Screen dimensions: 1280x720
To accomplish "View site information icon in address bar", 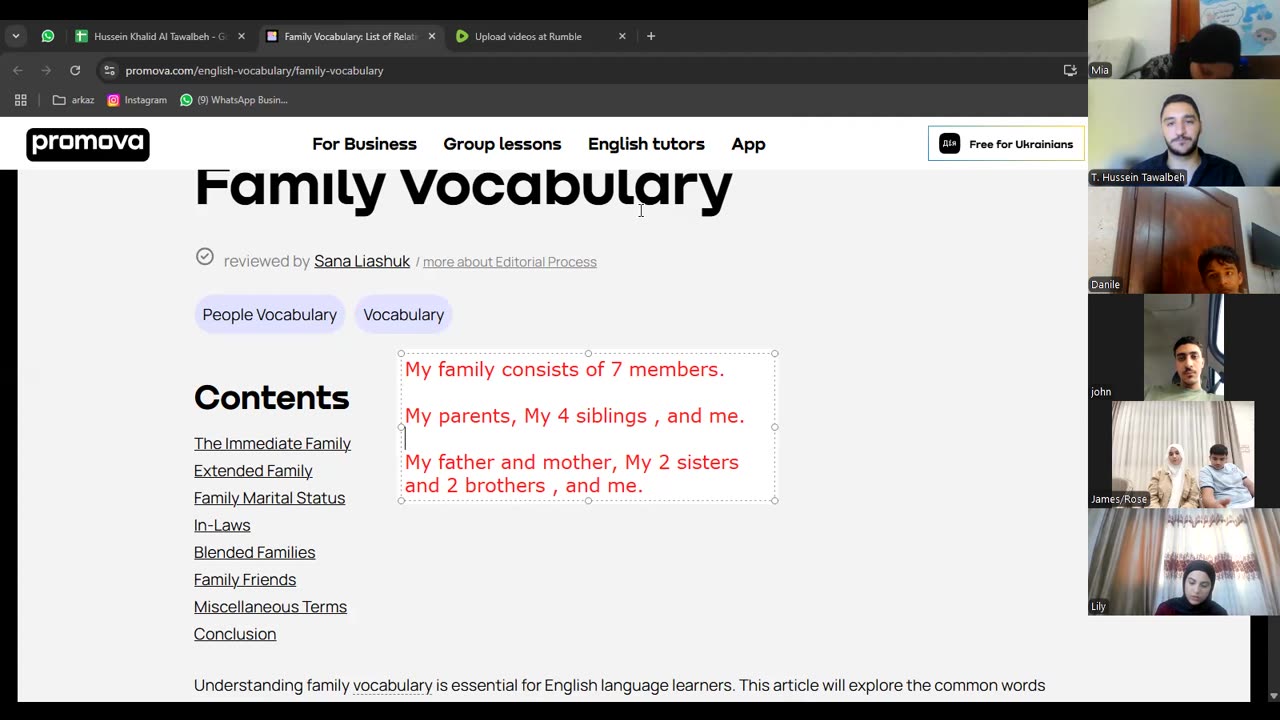I will pyautogui.click(x=110, y=71).
